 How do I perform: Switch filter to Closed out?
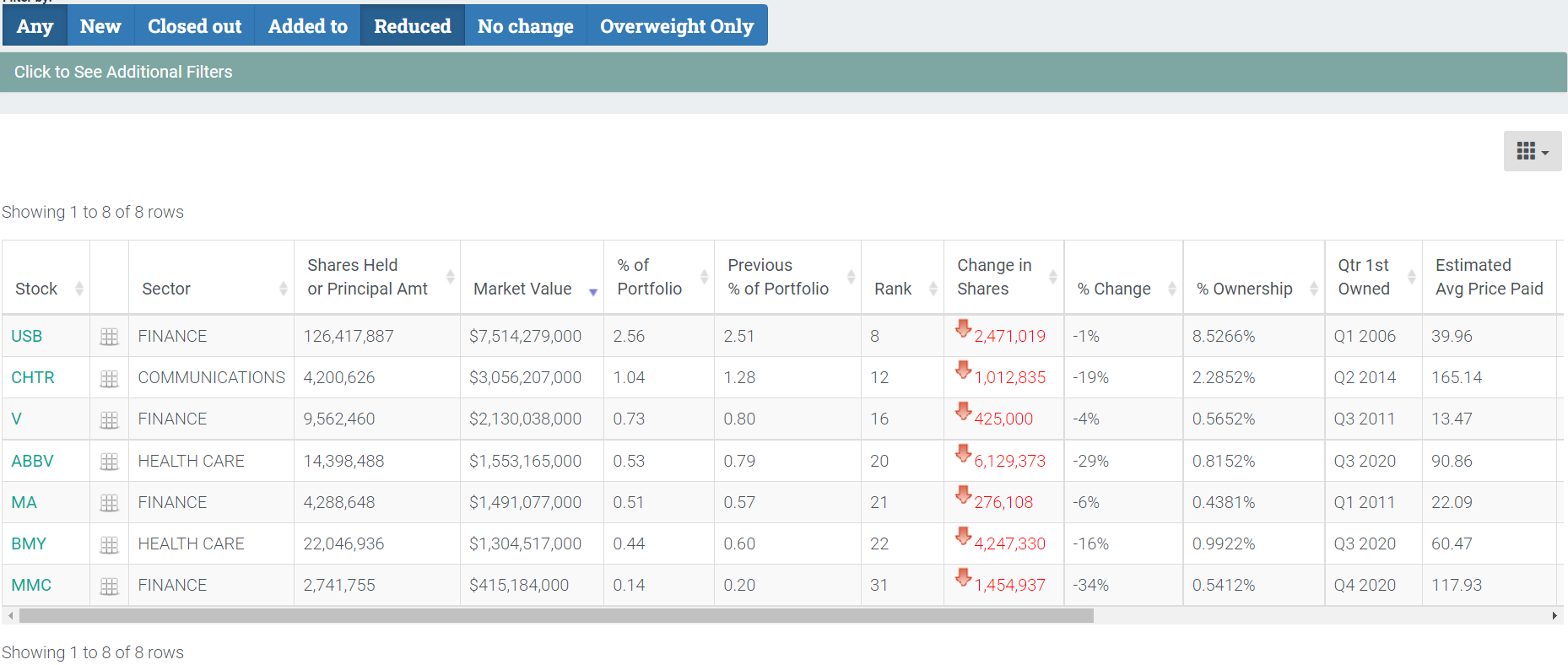194,26
